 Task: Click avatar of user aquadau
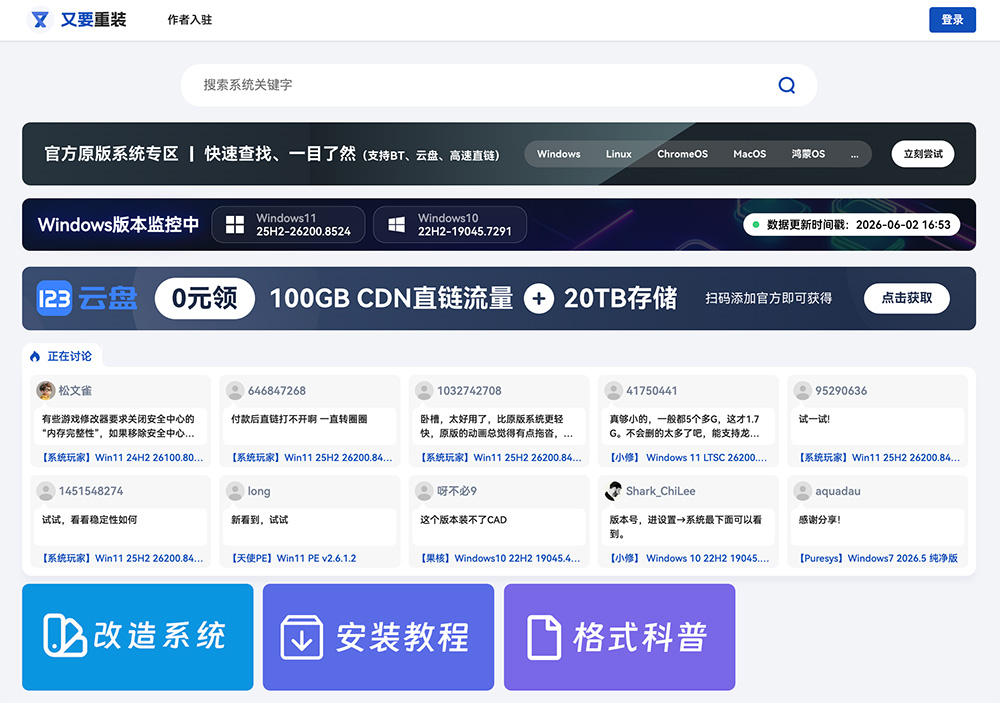[802, 491]
